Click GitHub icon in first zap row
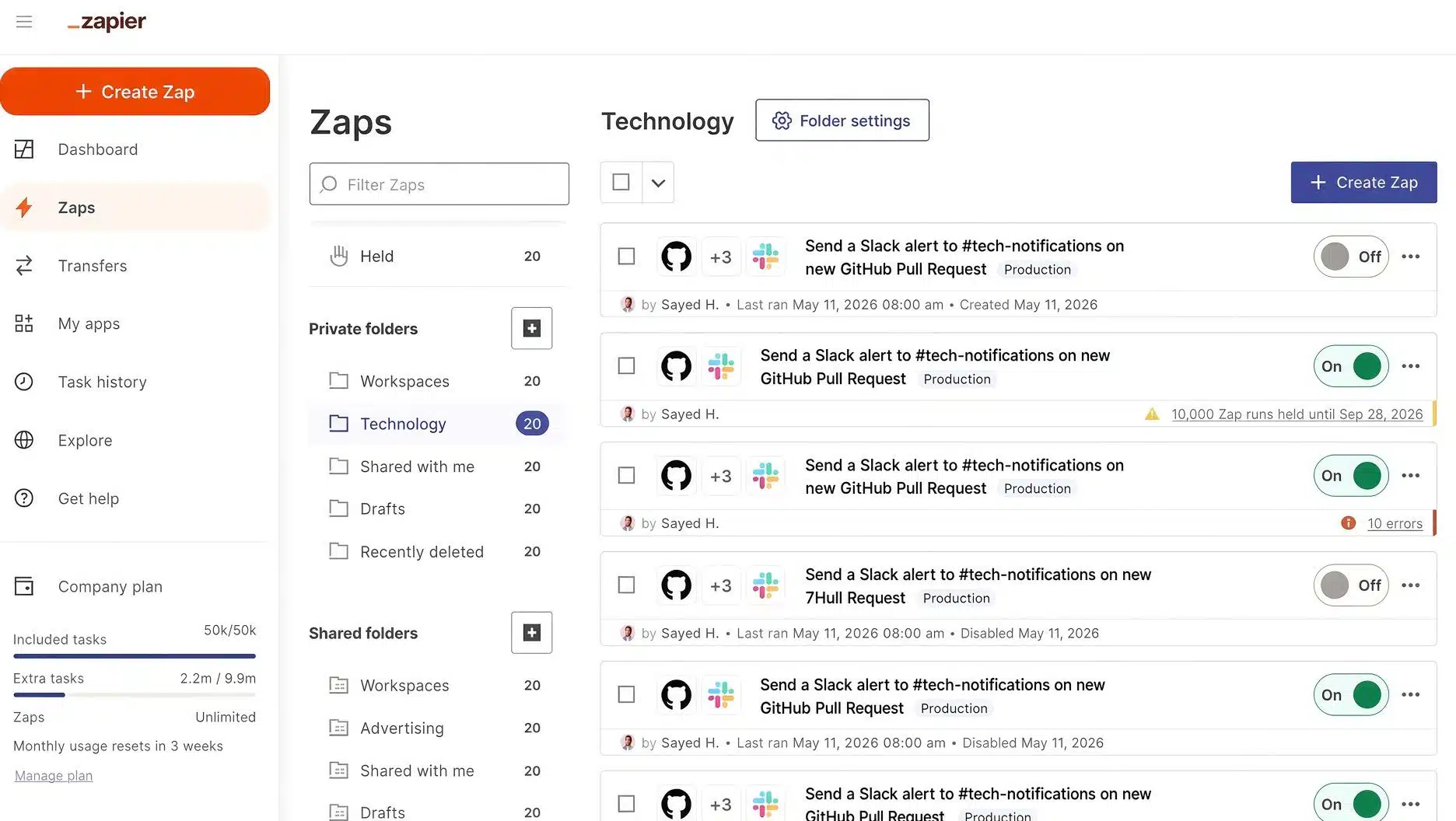This screenshot has width=1456, height=821. pyautogui.click(x=676, y=257)
